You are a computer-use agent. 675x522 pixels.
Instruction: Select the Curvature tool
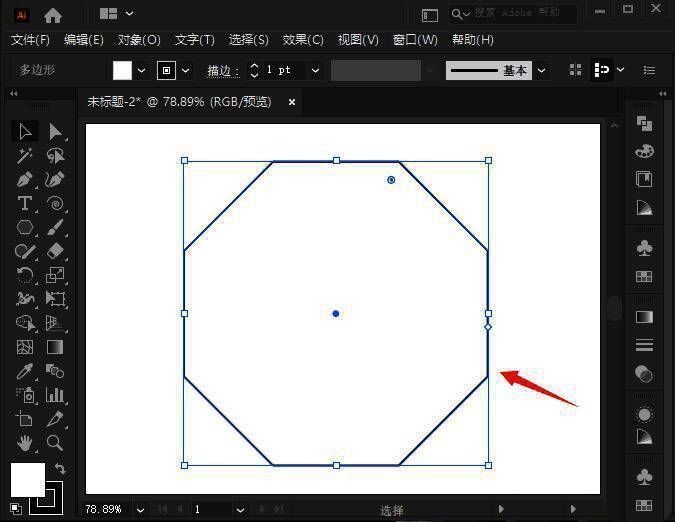tap(55, 179)
